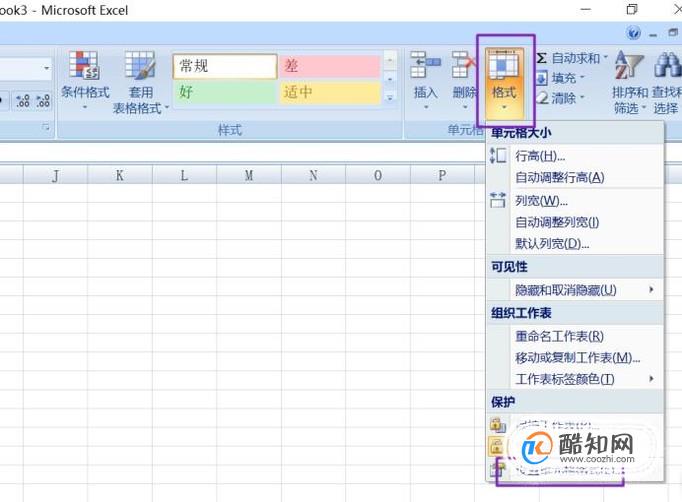Screen dimensions: 682x502
Task: Choose AutoFit Column Width 自动调整列宽(I)
Action: point(575,222)
